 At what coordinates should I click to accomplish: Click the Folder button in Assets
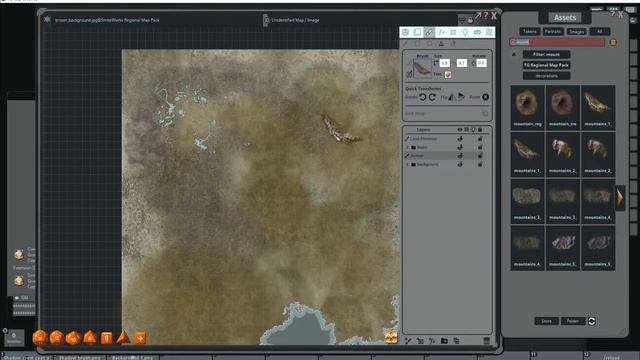573,321
